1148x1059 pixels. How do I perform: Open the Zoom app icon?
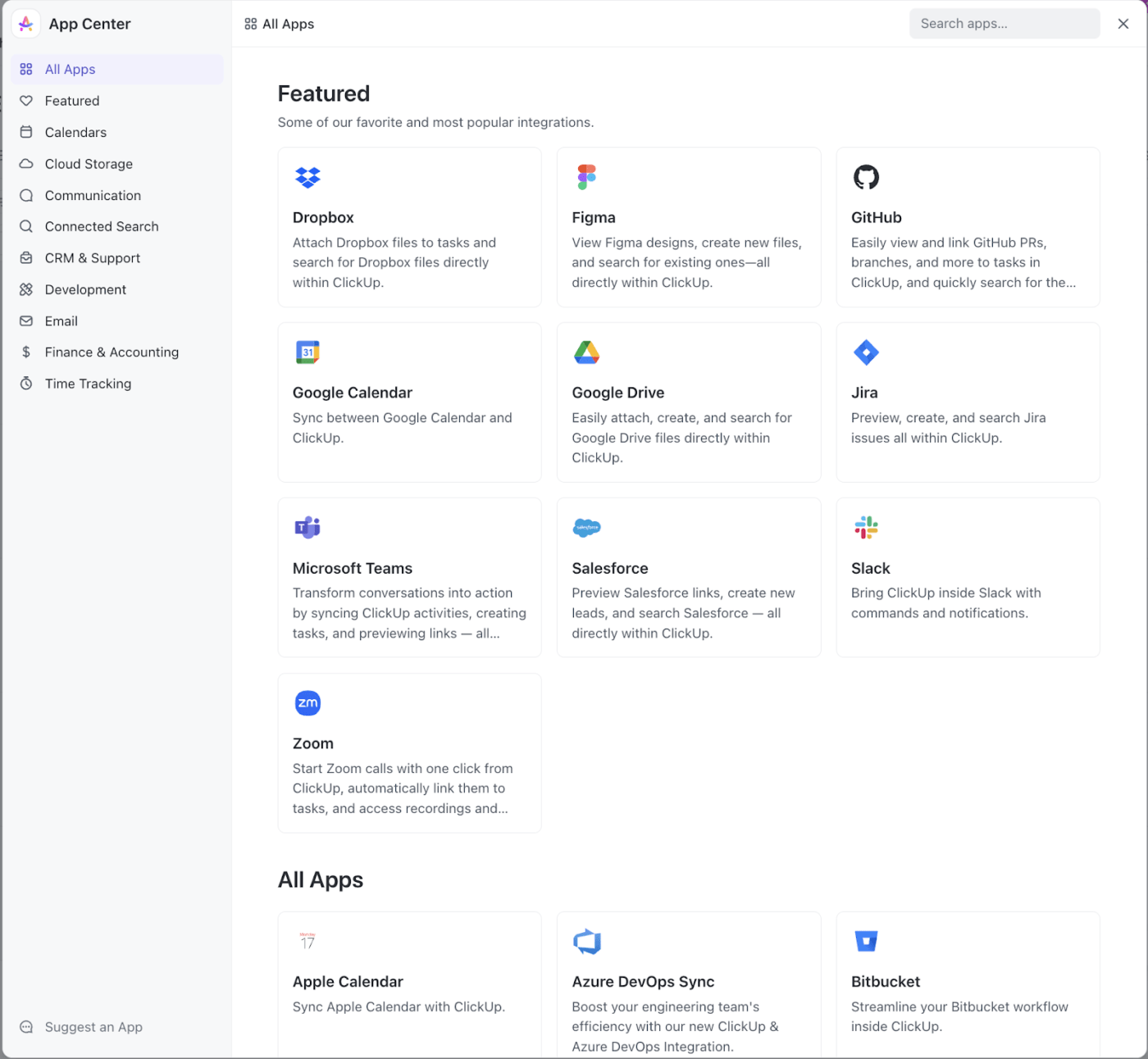[307, 702]
